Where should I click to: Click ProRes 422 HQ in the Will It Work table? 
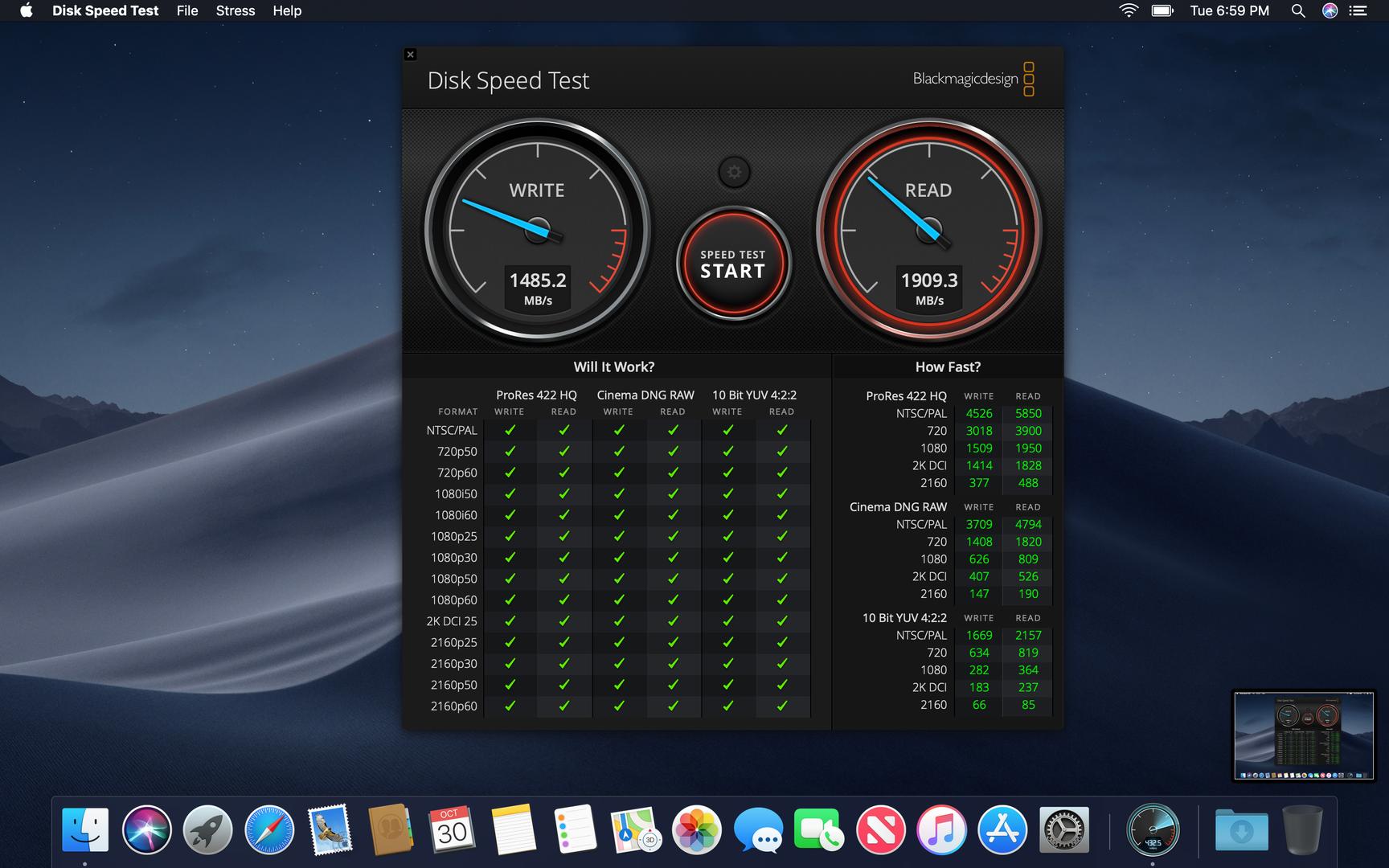click(536, 395)
